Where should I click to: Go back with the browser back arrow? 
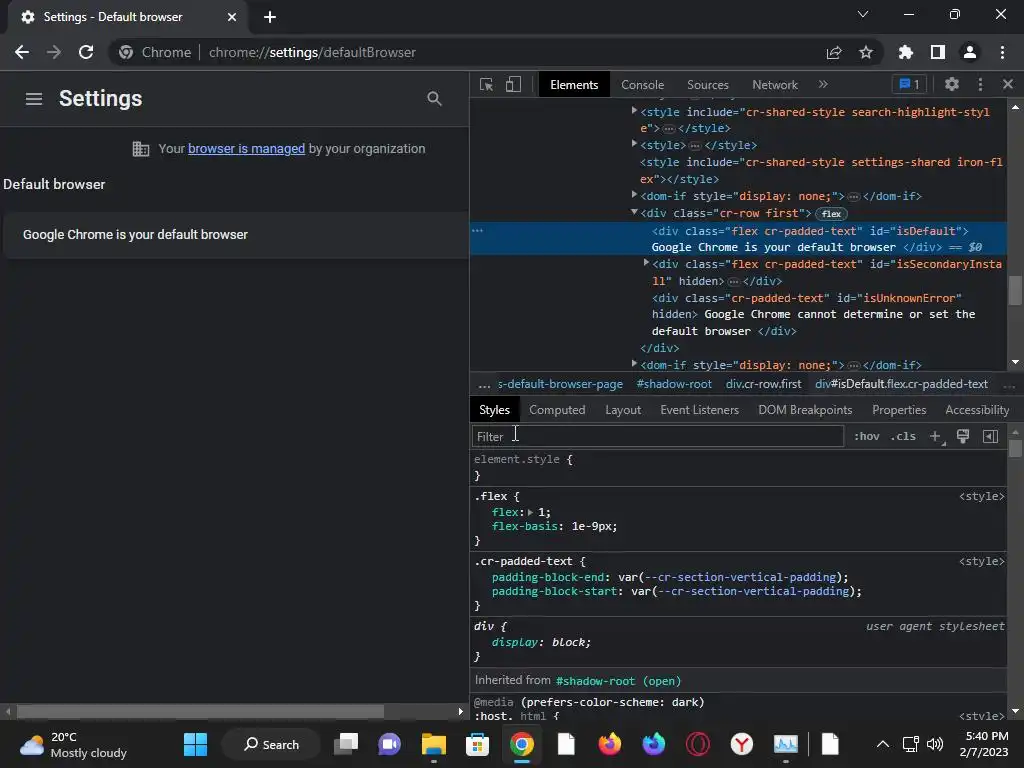(22, 52)
